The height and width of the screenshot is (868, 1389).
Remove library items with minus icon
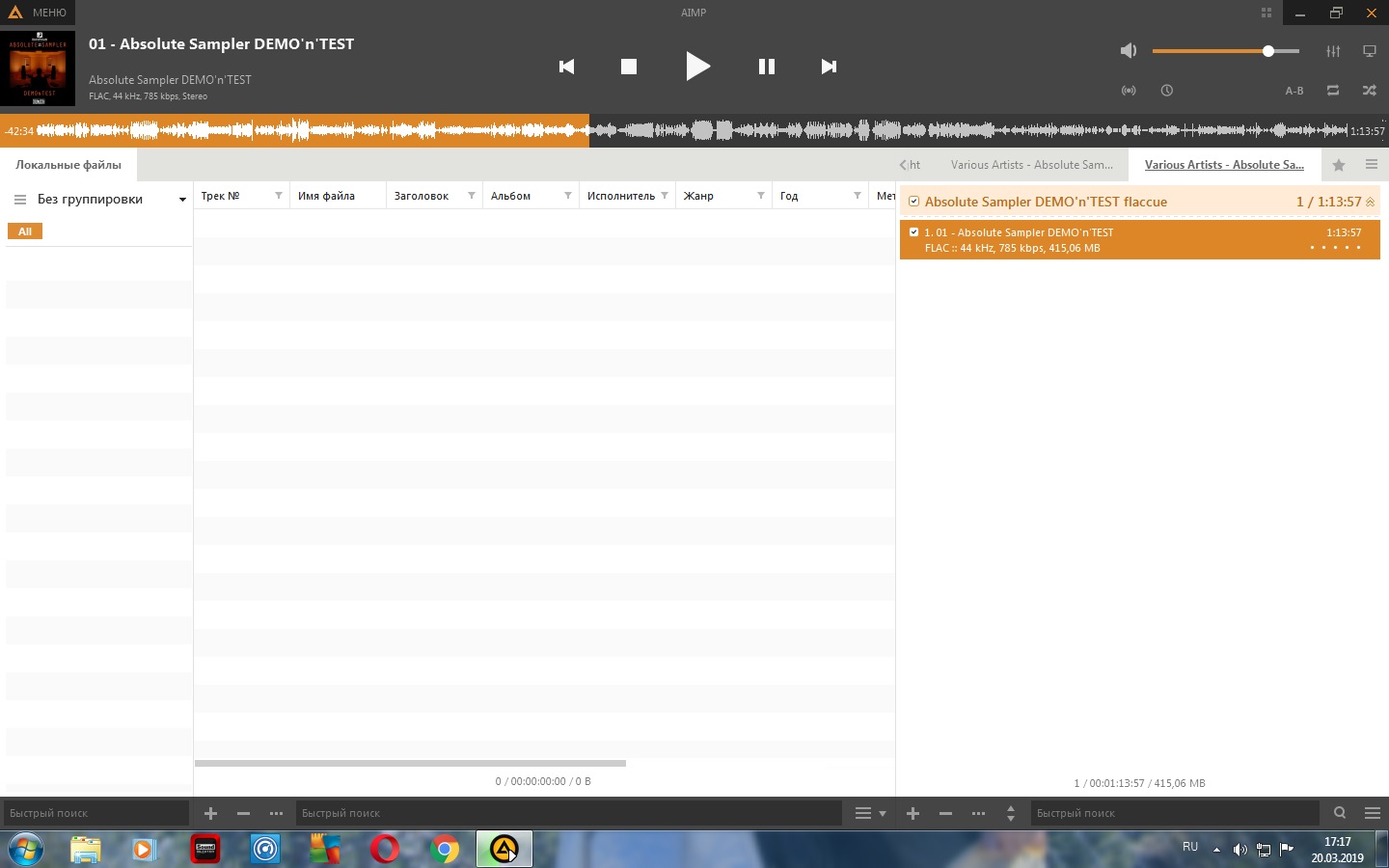243,813
